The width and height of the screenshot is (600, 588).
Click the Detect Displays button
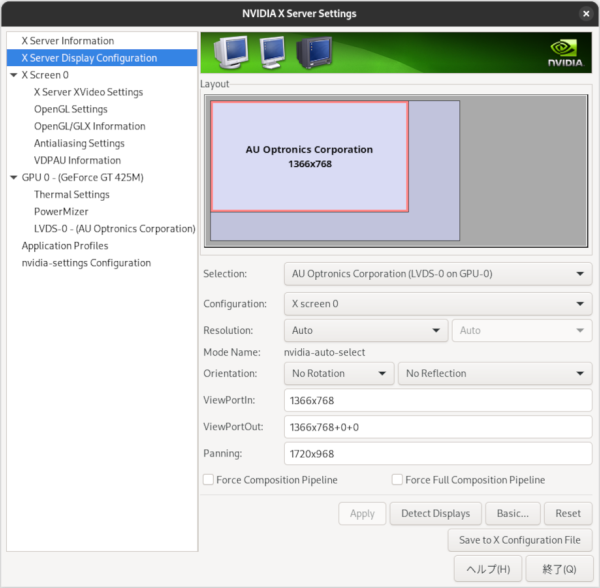(x=435, y=514)
